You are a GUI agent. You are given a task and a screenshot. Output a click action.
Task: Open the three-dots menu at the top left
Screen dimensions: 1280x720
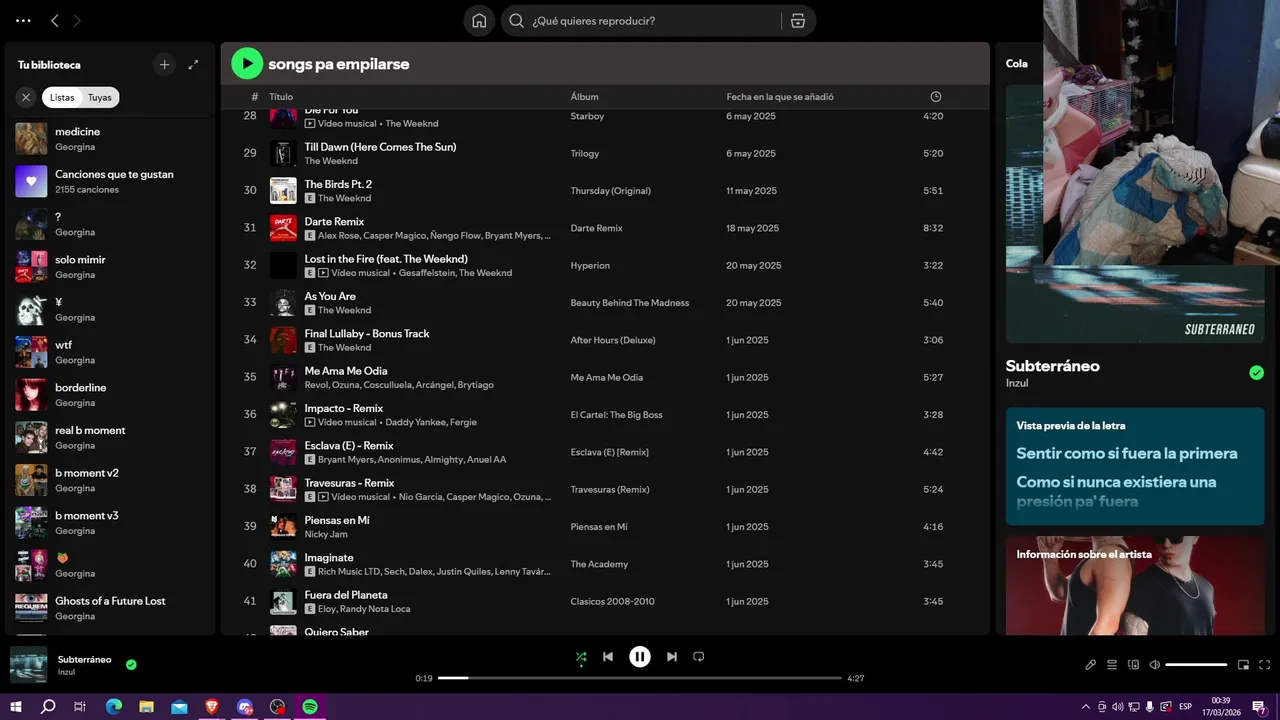tap(23, 20)
